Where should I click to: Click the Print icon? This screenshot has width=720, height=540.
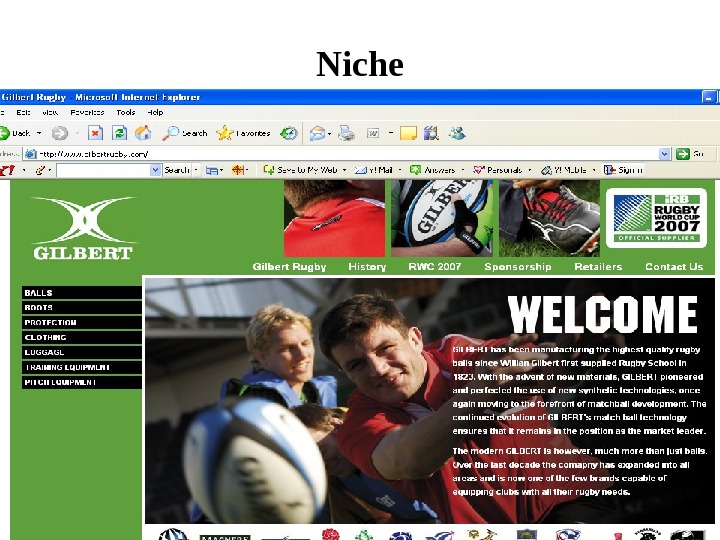point(346,133)
